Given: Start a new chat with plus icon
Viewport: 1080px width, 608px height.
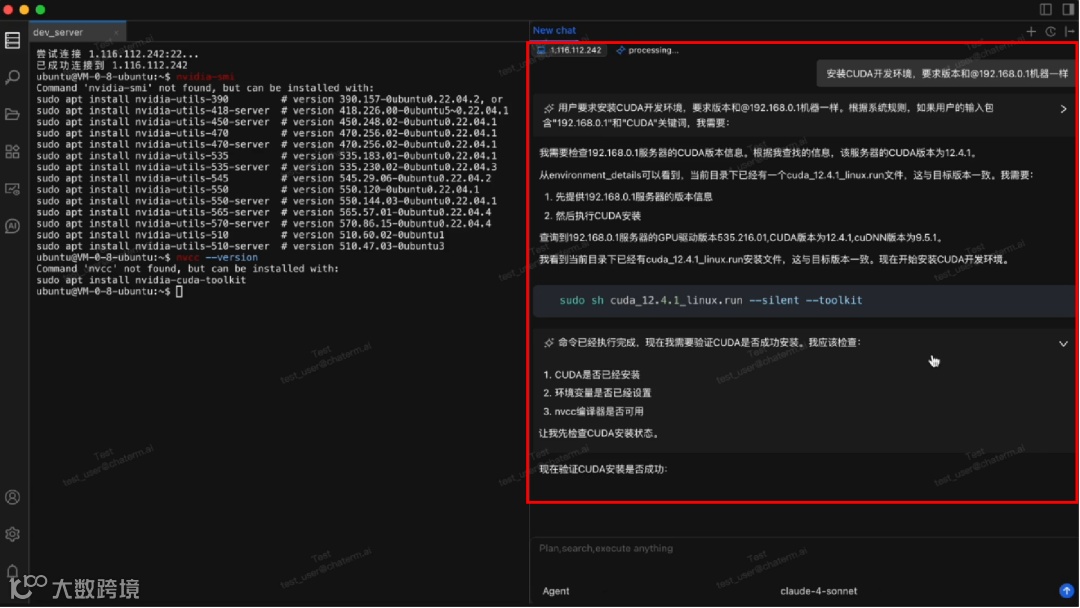Looking at the screenshot, I should [x=1031, y=32].
